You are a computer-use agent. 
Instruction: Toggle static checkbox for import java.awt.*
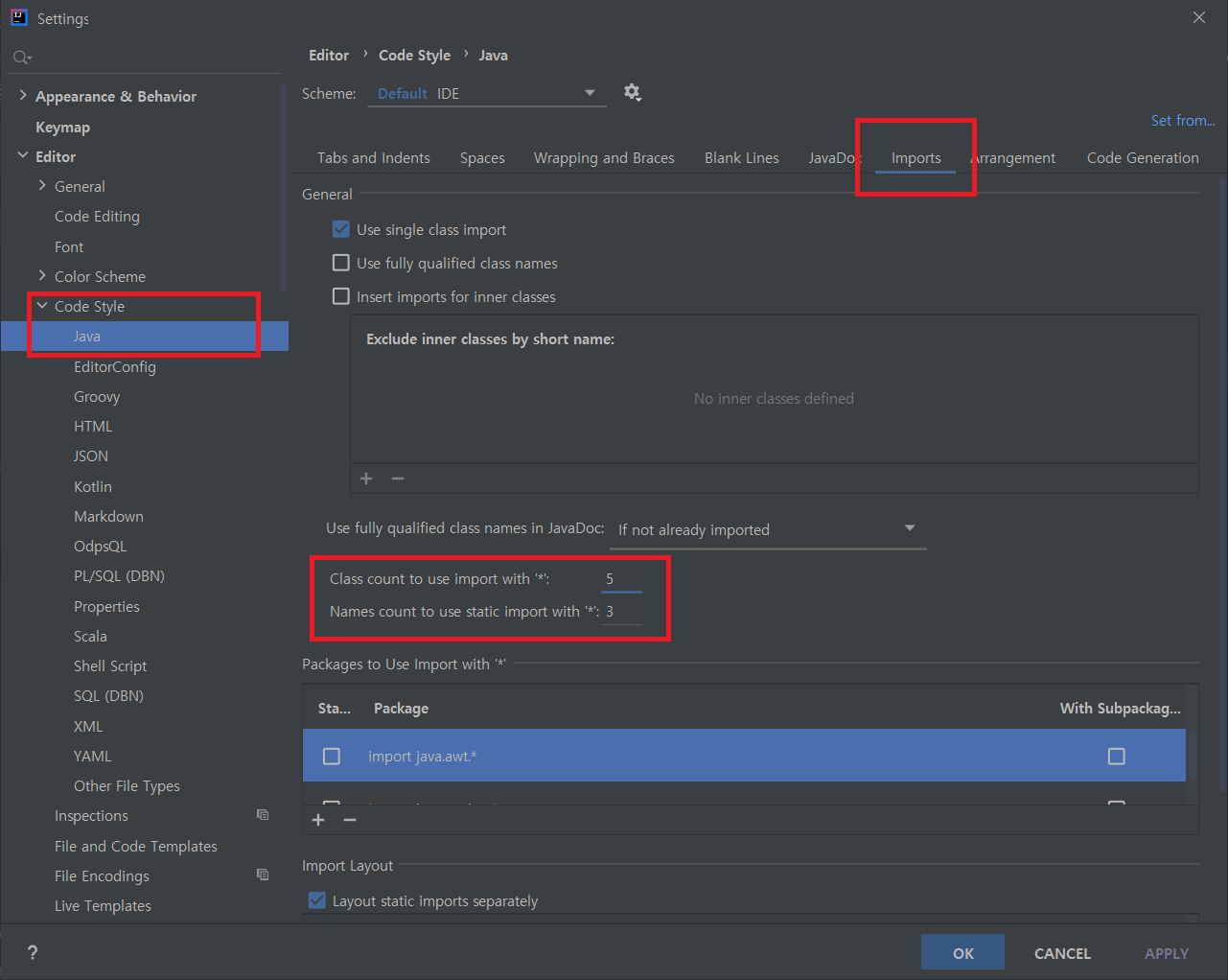pos(332,757)
